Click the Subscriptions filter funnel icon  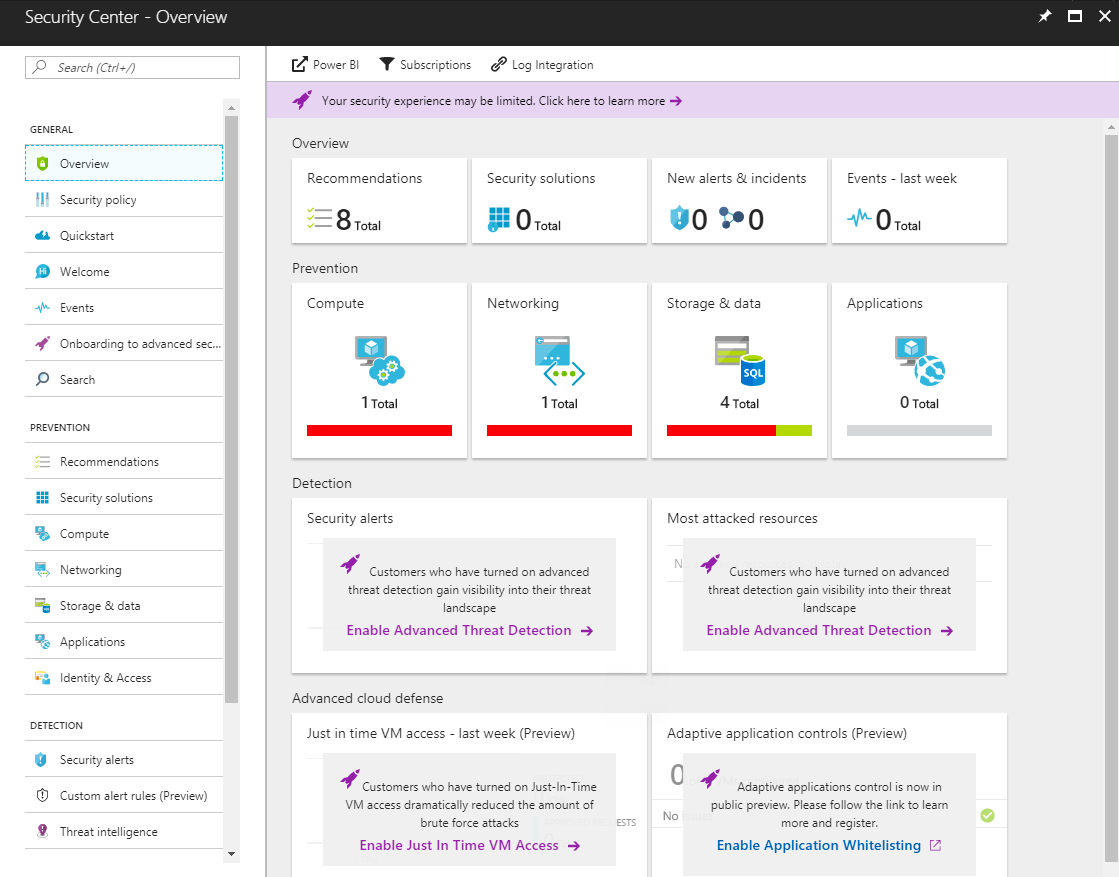point(387,65)
